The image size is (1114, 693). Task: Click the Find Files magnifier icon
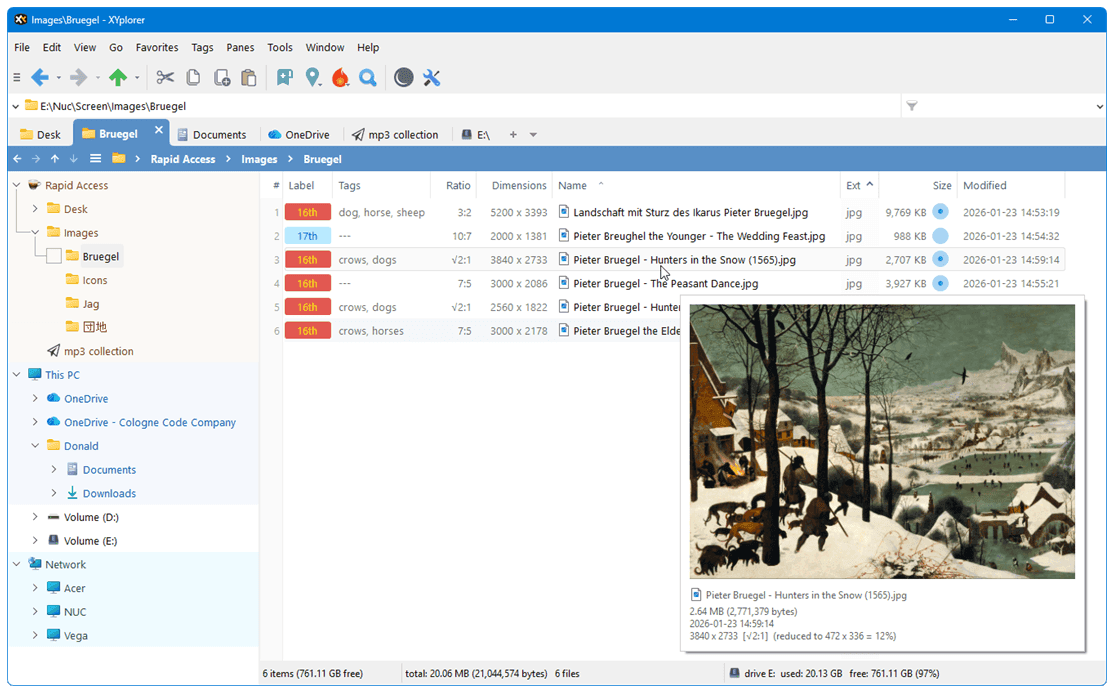(368, 77)
